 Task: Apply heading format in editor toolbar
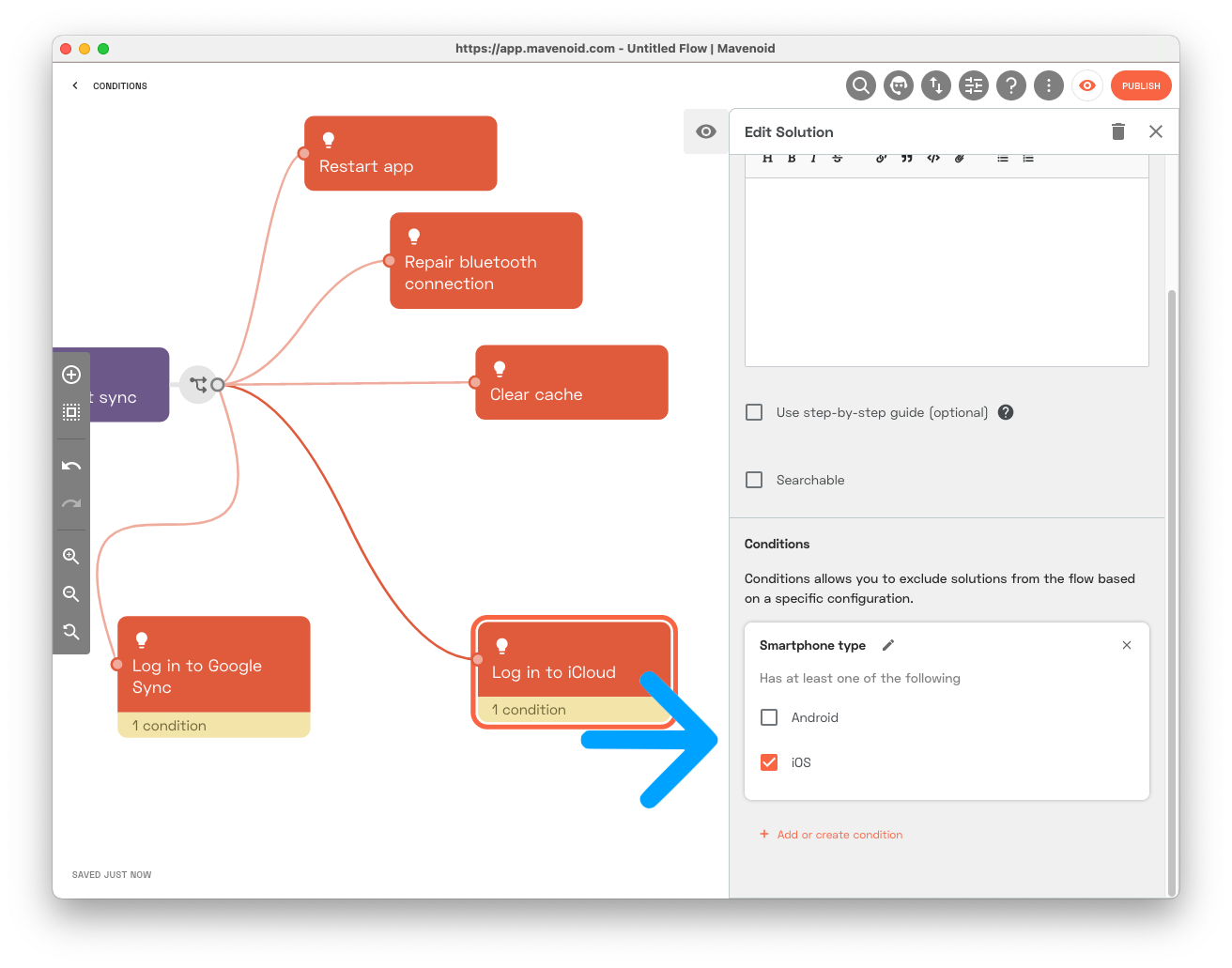767,159
